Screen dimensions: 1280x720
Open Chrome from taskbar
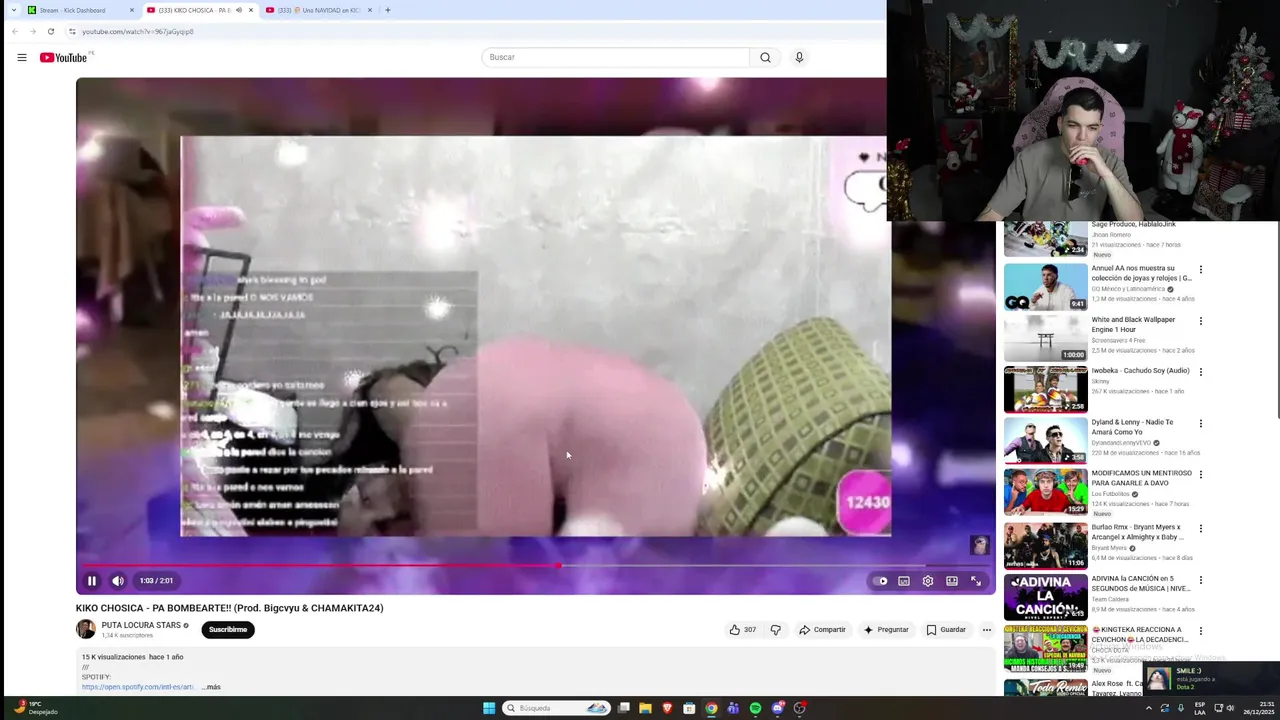click(711, 708)
